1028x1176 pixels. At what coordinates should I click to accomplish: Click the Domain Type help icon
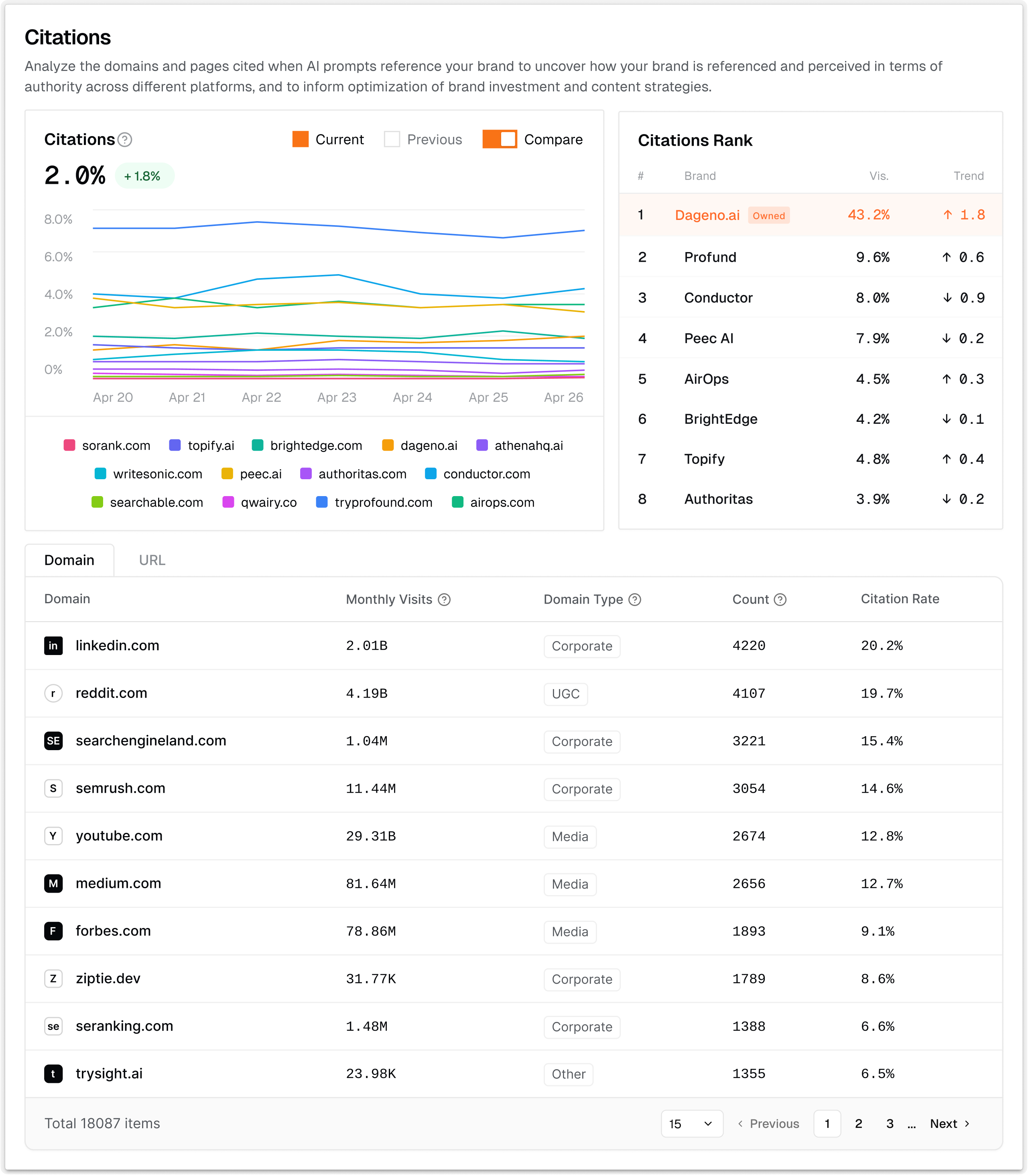(x=636, y=599)
